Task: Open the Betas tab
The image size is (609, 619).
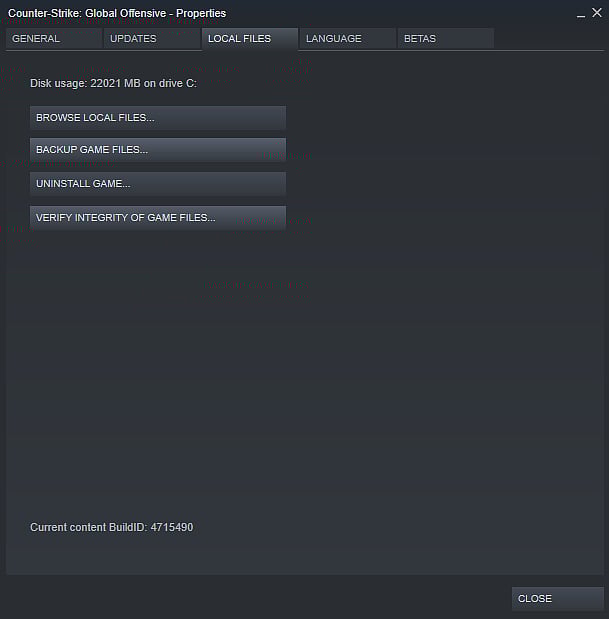Action: [446, 39]
